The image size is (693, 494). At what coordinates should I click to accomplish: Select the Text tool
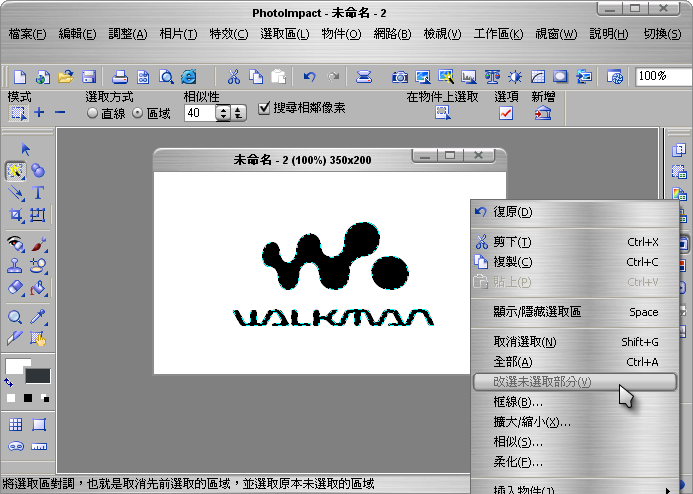(38, 193)
